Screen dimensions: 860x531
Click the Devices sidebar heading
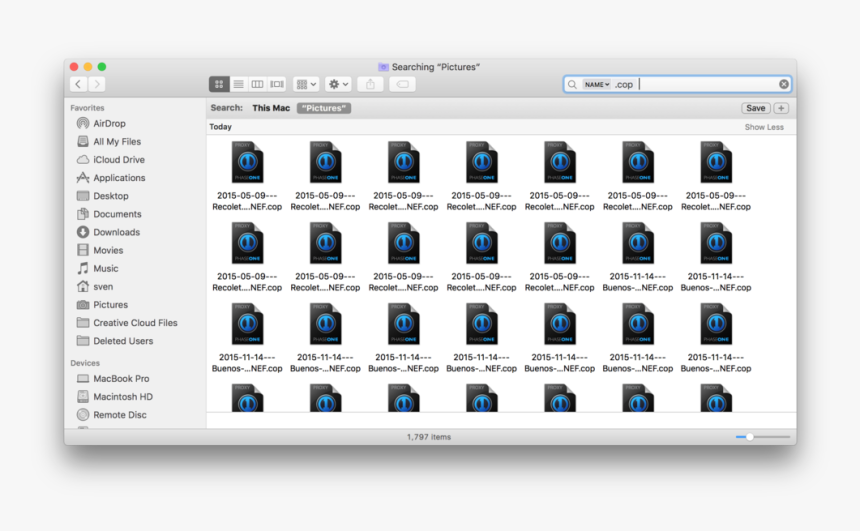[x=85, y=363]
